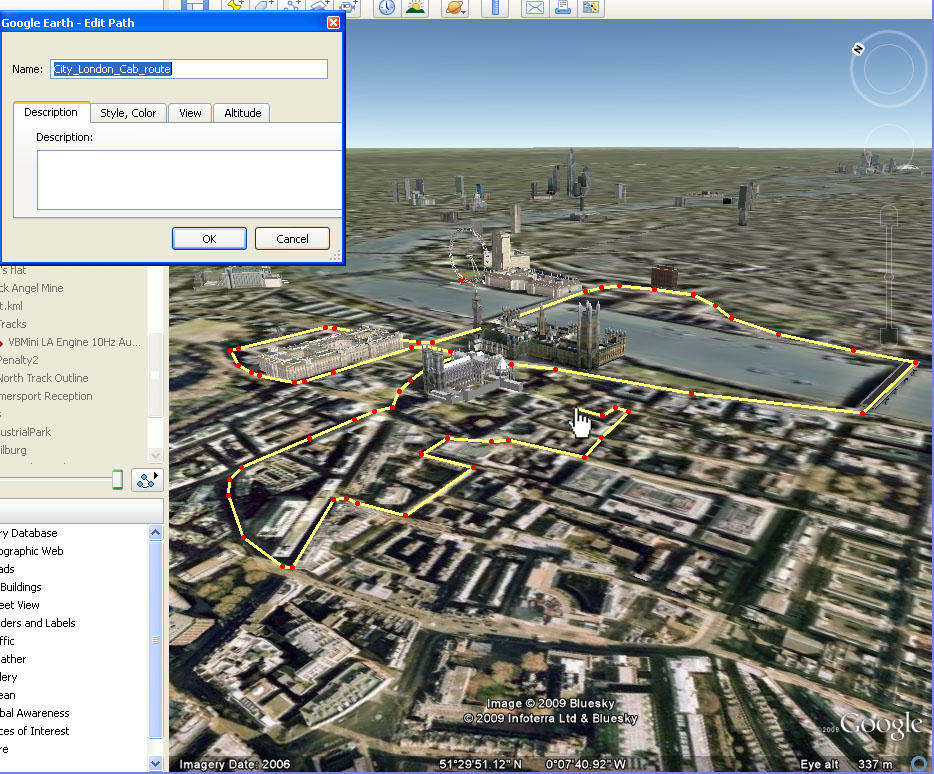Close the Edit Path dialog
This screenshot has width=934, height=774.
334,23
